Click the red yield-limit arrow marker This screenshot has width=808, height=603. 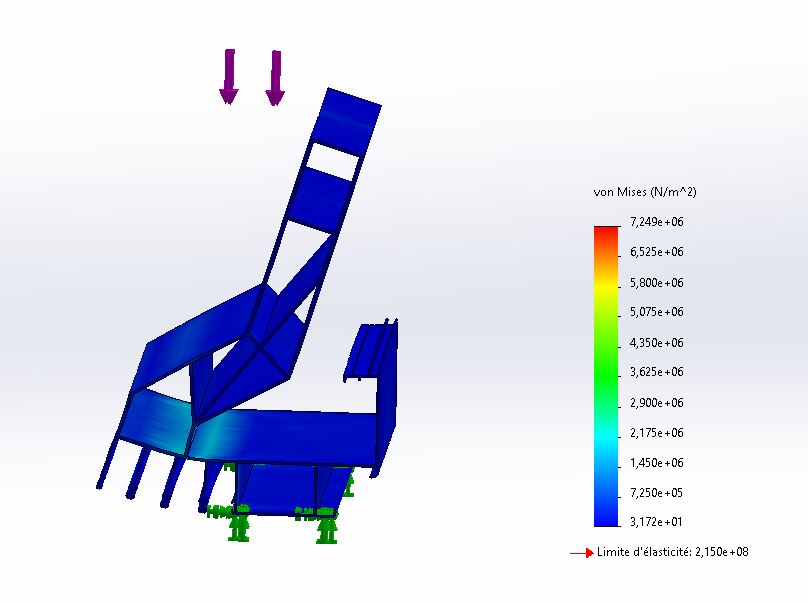582,553
